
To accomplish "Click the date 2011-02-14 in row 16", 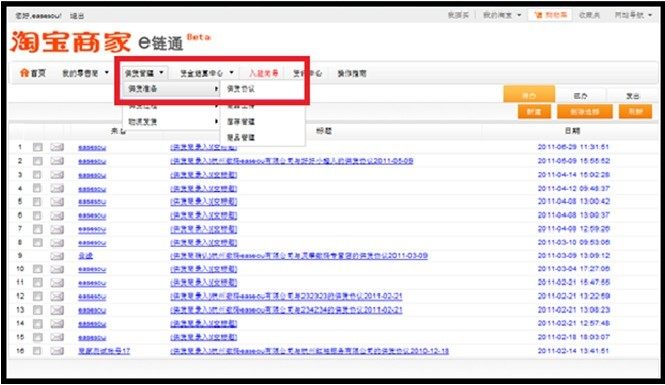I will tap(573, 351).
